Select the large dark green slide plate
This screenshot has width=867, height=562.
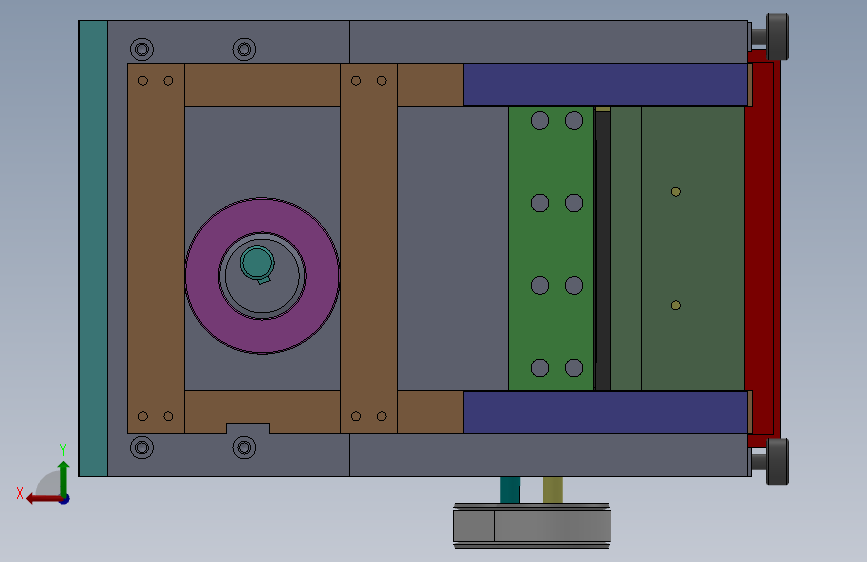[x=692, y=248]
